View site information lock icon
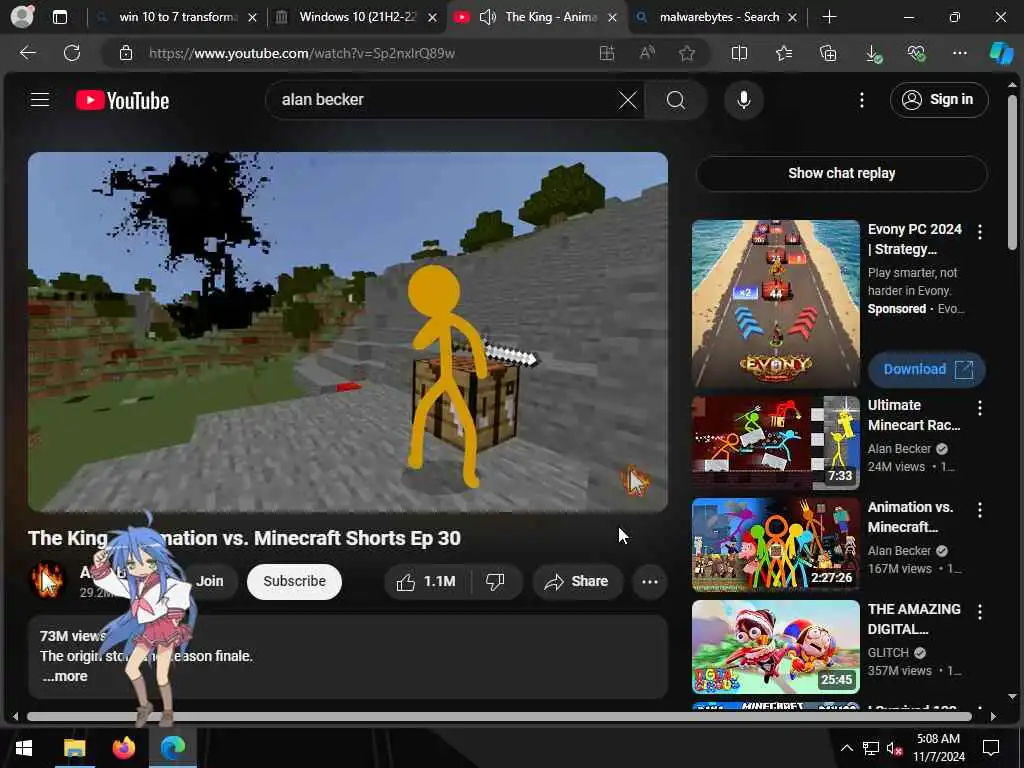This screenshot has width=1024, height=768. (126, 53)
